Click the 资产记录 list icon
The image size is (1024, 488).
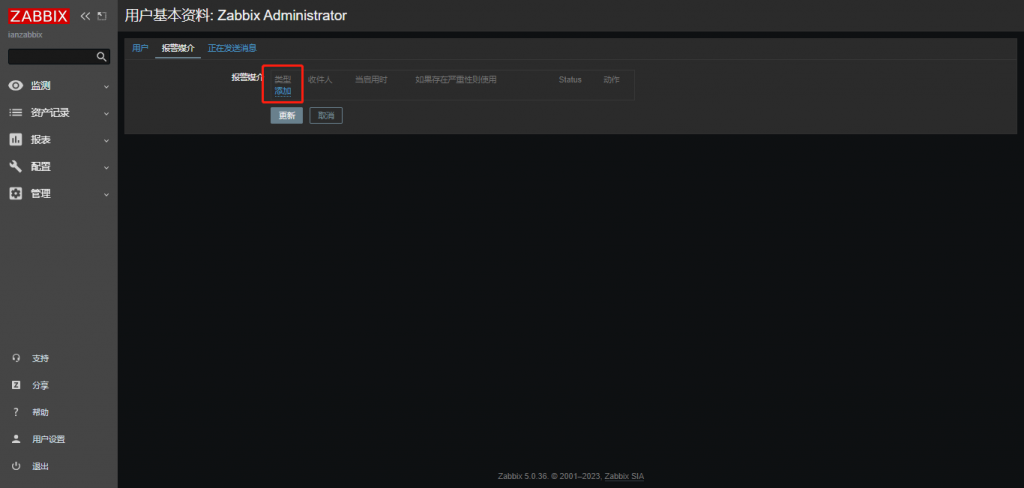(16, 112)
